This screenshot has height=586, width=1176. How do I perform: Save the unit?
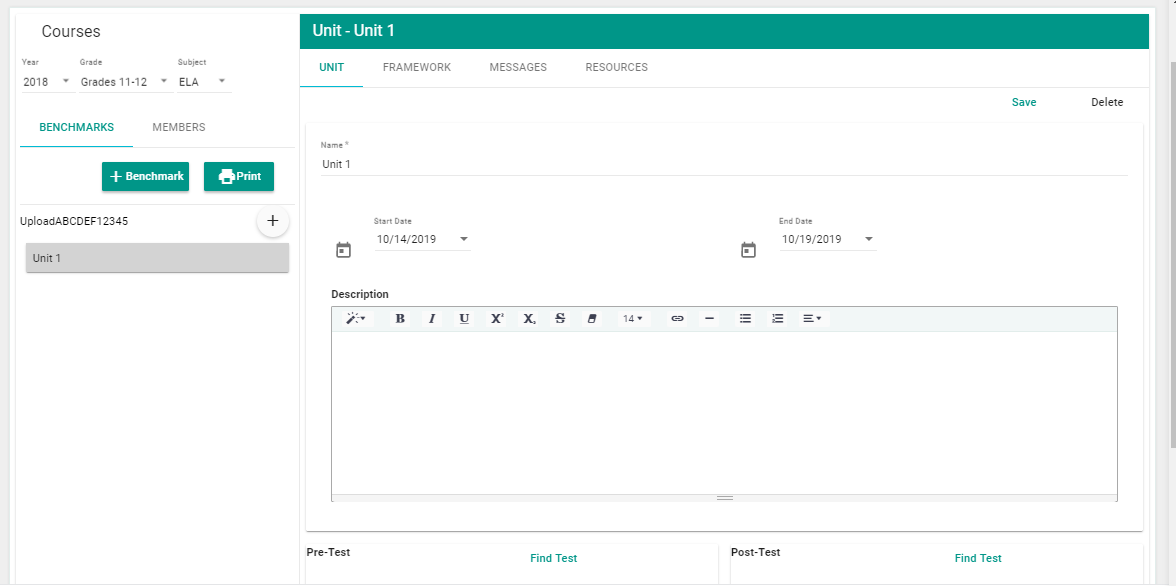pos(1024,103)
